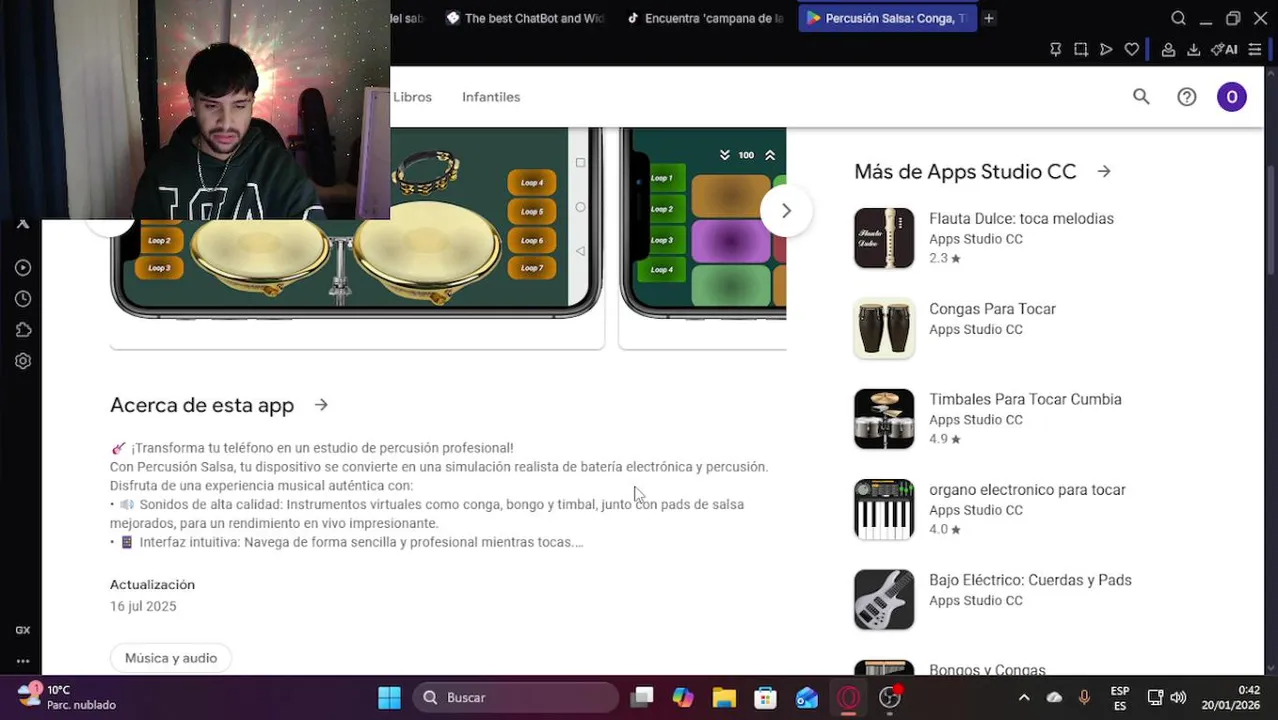The image size is (1278, 720).
Task: Open the sidebar three-dots more menu
Action: click(23, 661)
